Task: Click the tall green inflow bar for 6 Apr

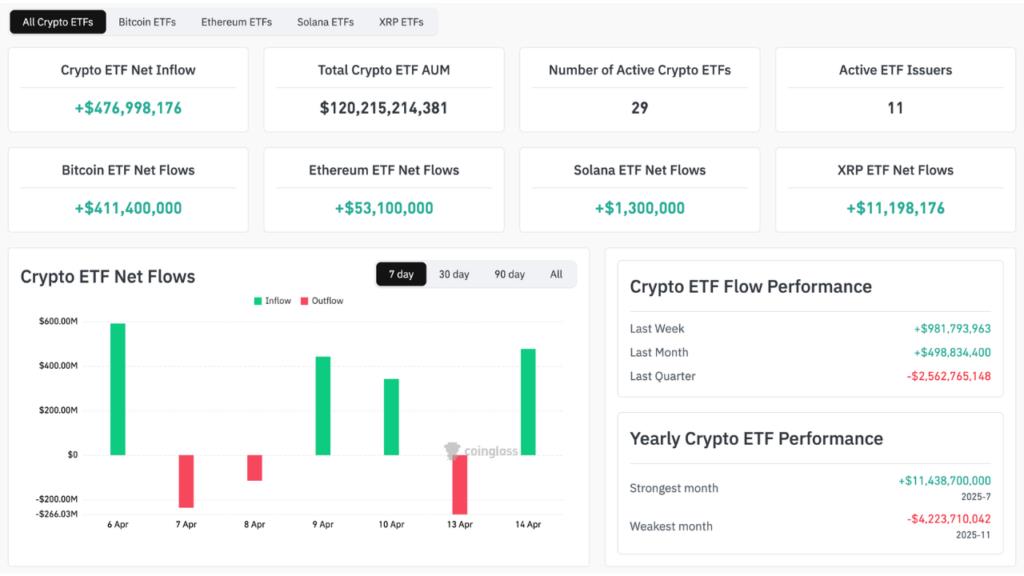Action: (x=120, y=385)
